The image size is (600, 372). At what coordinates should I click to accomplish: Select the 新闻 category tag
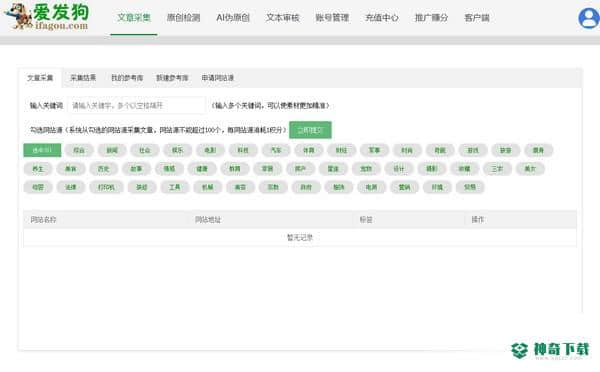click(112, 150)
